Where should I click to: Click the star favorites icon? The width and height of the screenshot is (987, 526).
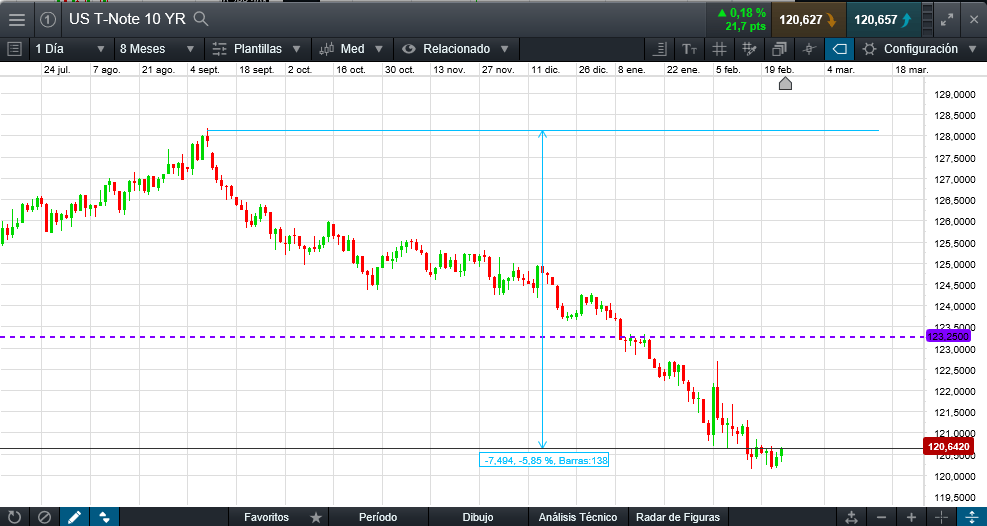316,517
